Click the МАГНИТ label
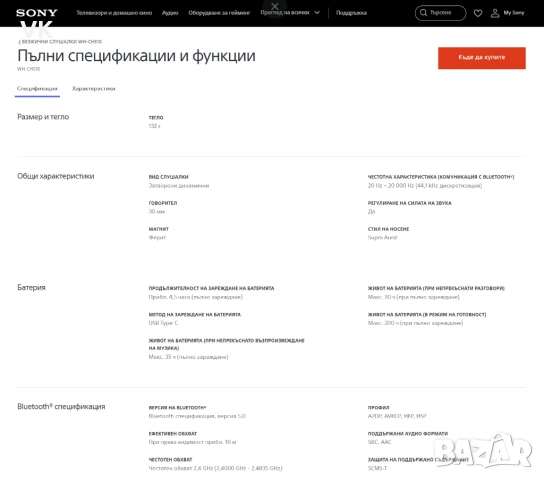Screen dimensions: 544x480 click(159, 229)
